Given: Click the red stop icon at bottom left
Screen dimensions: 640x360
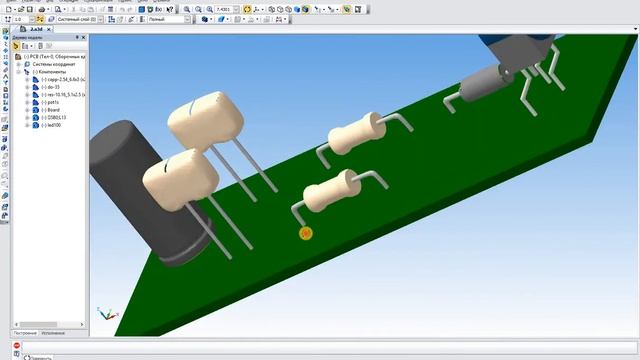Looking at the screenshot, I should coord(17,346).
